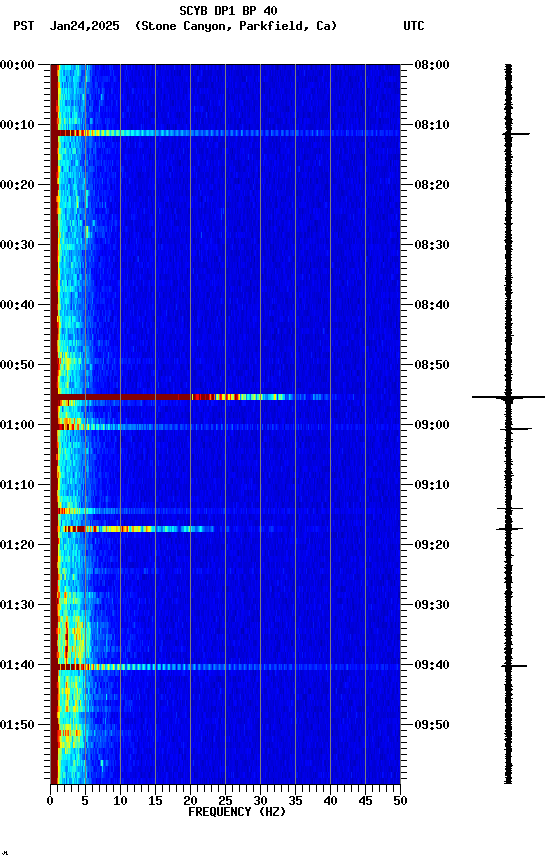552x864 pixels.
Task: Click the seismogram spike just after 08:10
Action: click(x=516, y=134)
